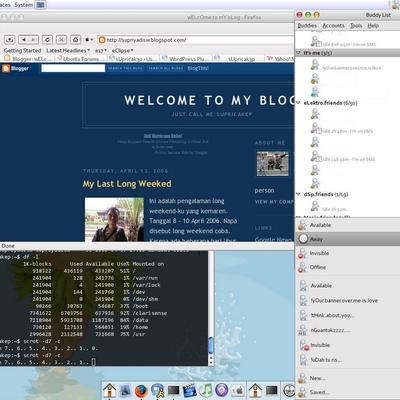This screenshot has height=400, width=400.
Task: Click the View My Complete Profile link
Action: 274,202
